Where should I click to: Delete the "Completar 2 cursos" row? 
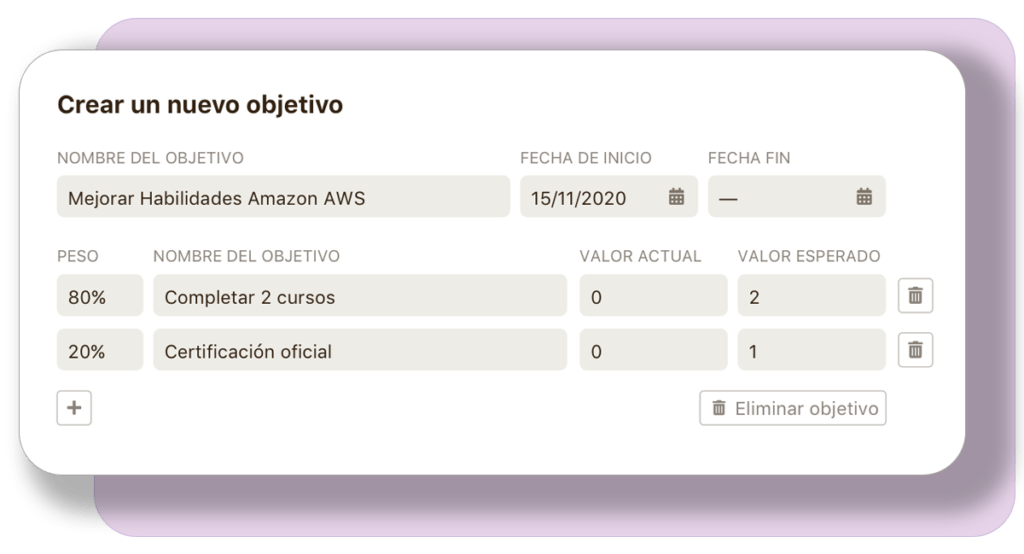(915, 296)
